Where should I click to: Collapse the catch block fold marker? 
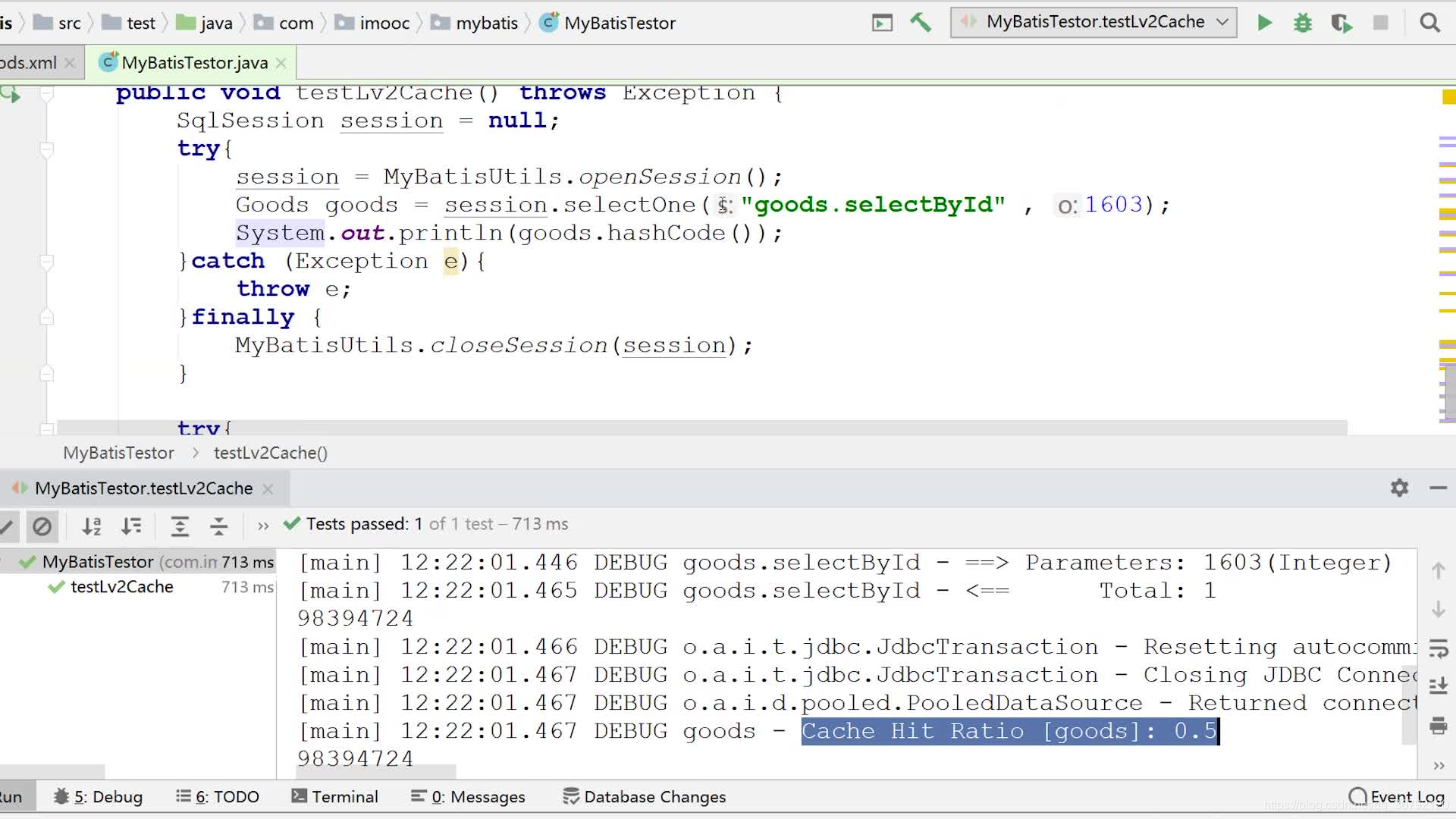click(x=47, y=262)
